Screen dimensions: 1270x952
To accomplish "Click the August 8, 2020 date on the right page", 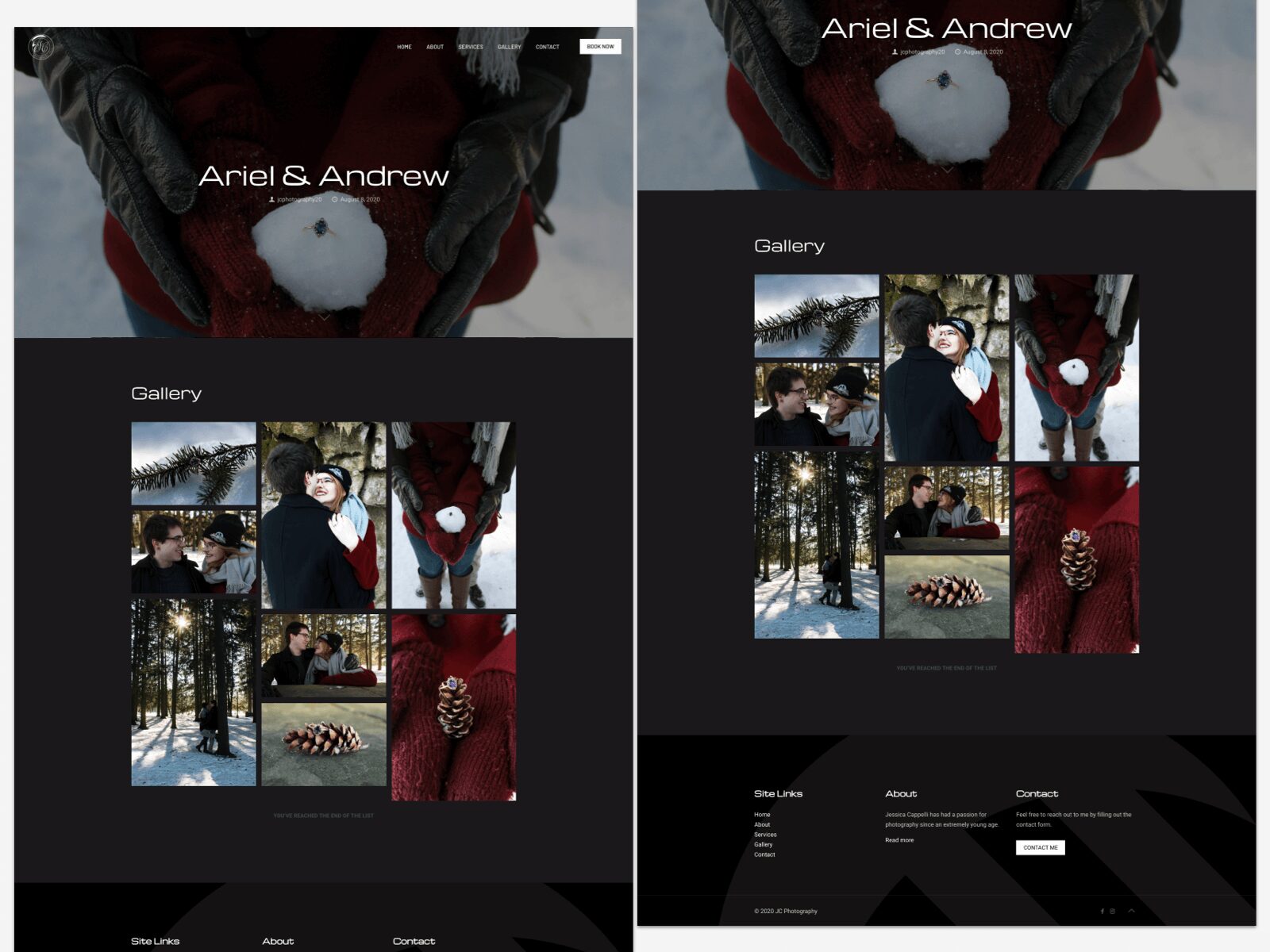I will [983, 52].
